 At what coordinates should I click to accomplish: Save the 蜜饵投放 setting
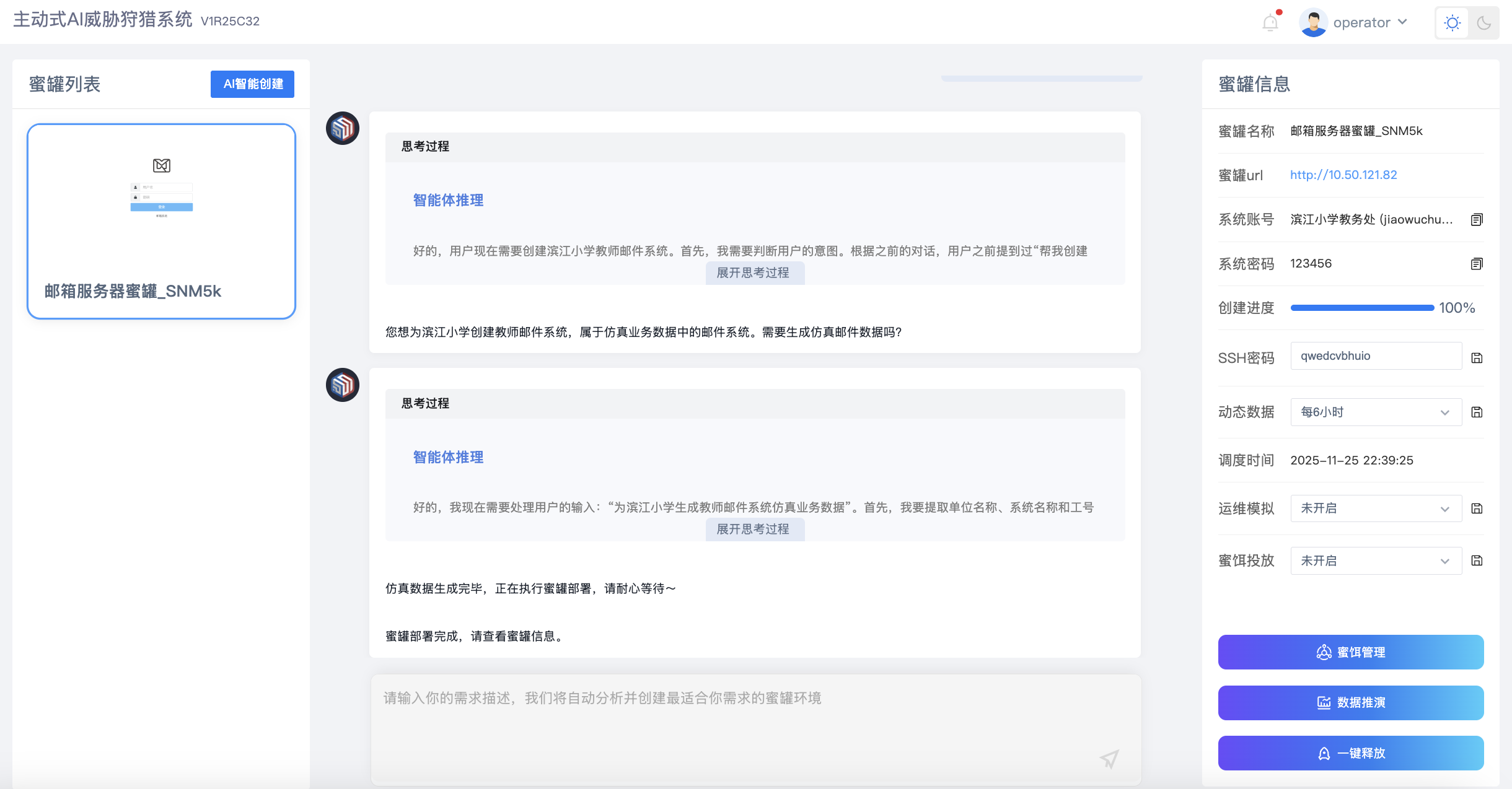tap(1477, 561)
